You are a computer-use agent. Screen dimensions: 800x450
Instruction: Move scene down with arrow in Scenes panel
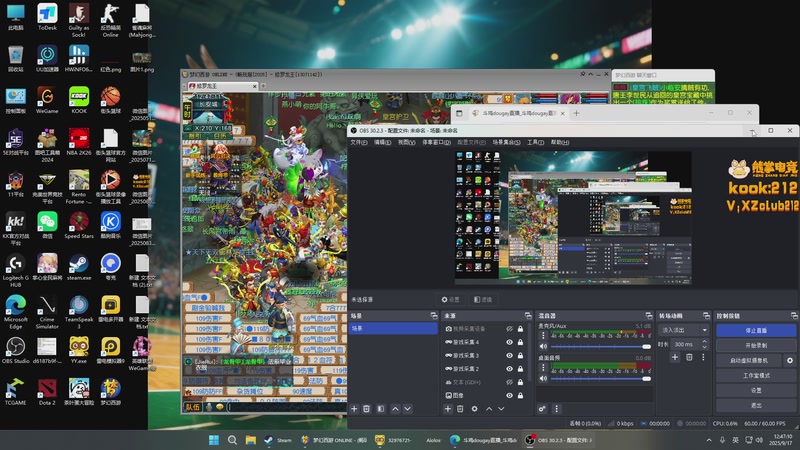tap(407, 409)
